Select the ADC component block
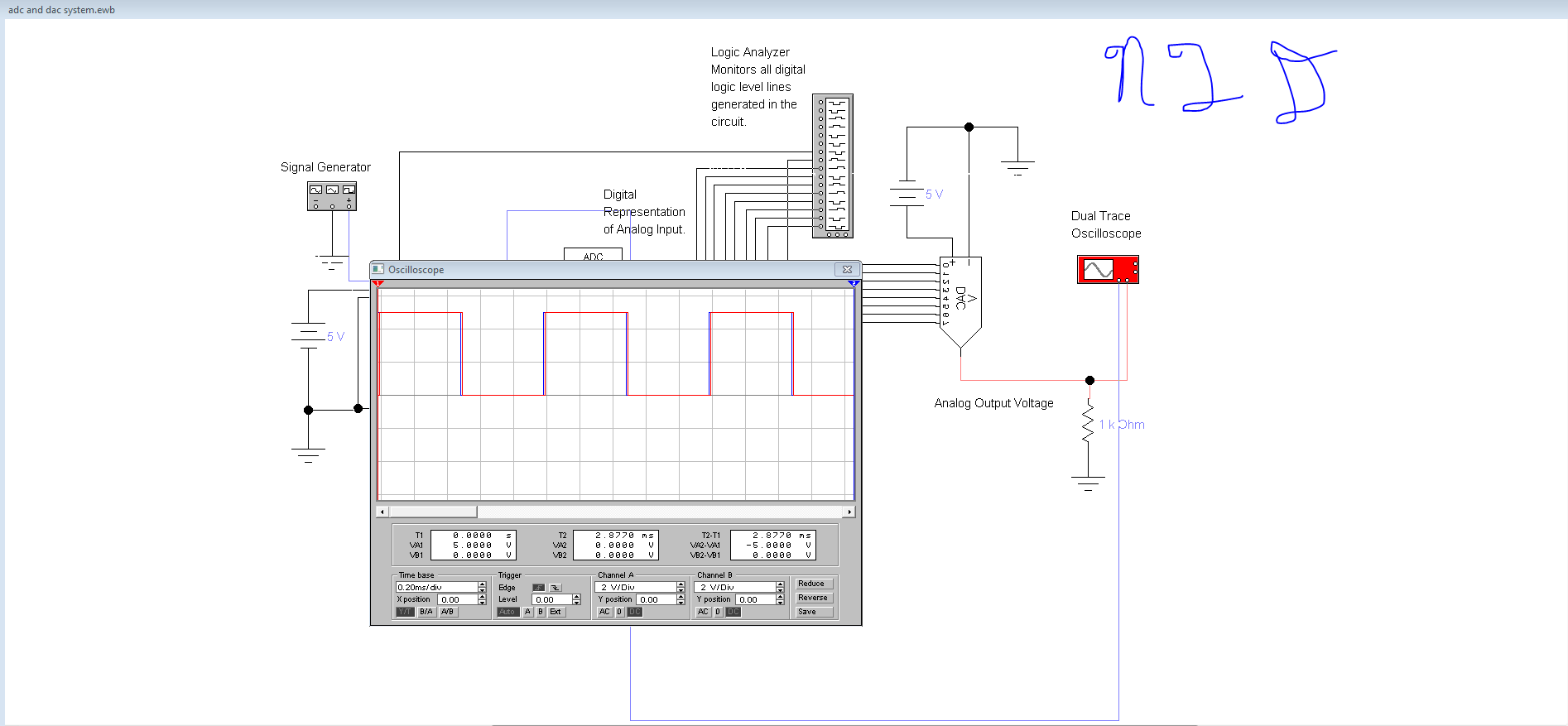 [x=593, y=254]
